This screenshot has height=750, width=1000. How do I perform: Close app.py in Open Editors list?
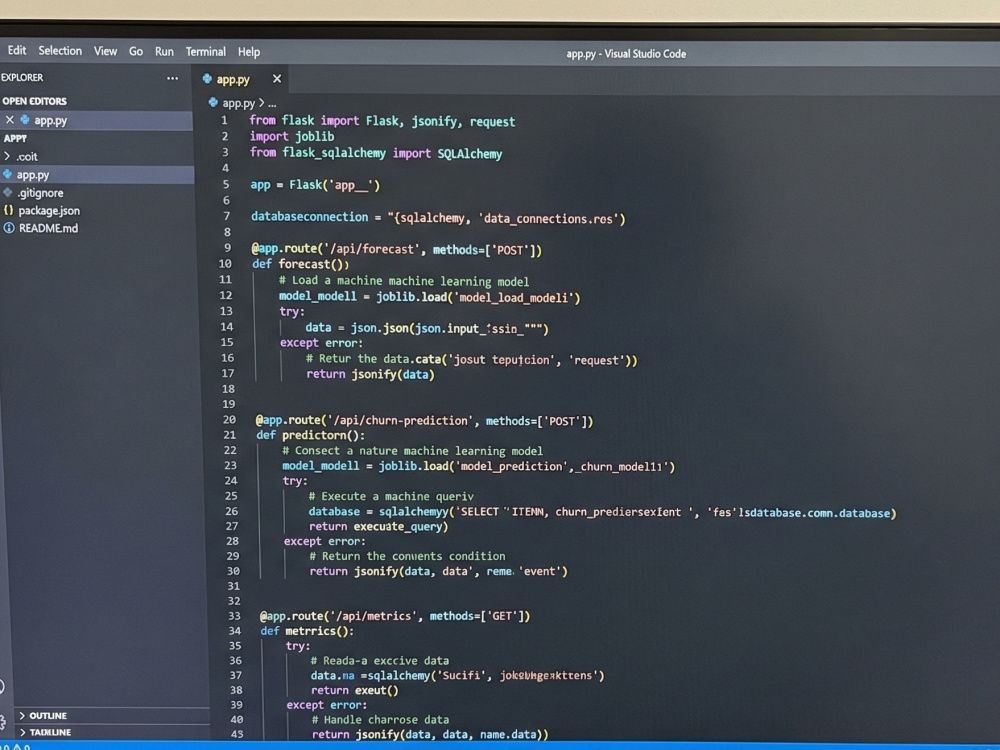pyautogui.click(x=10, y=120)
